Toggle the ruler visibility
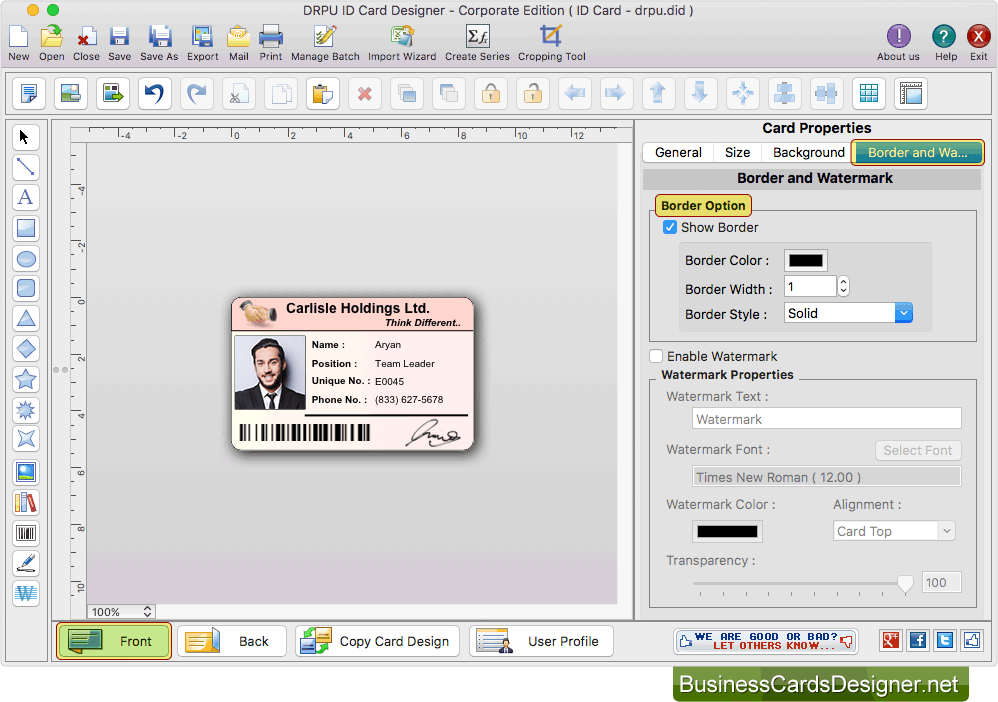The image size is (998, 702). (910, 93)
